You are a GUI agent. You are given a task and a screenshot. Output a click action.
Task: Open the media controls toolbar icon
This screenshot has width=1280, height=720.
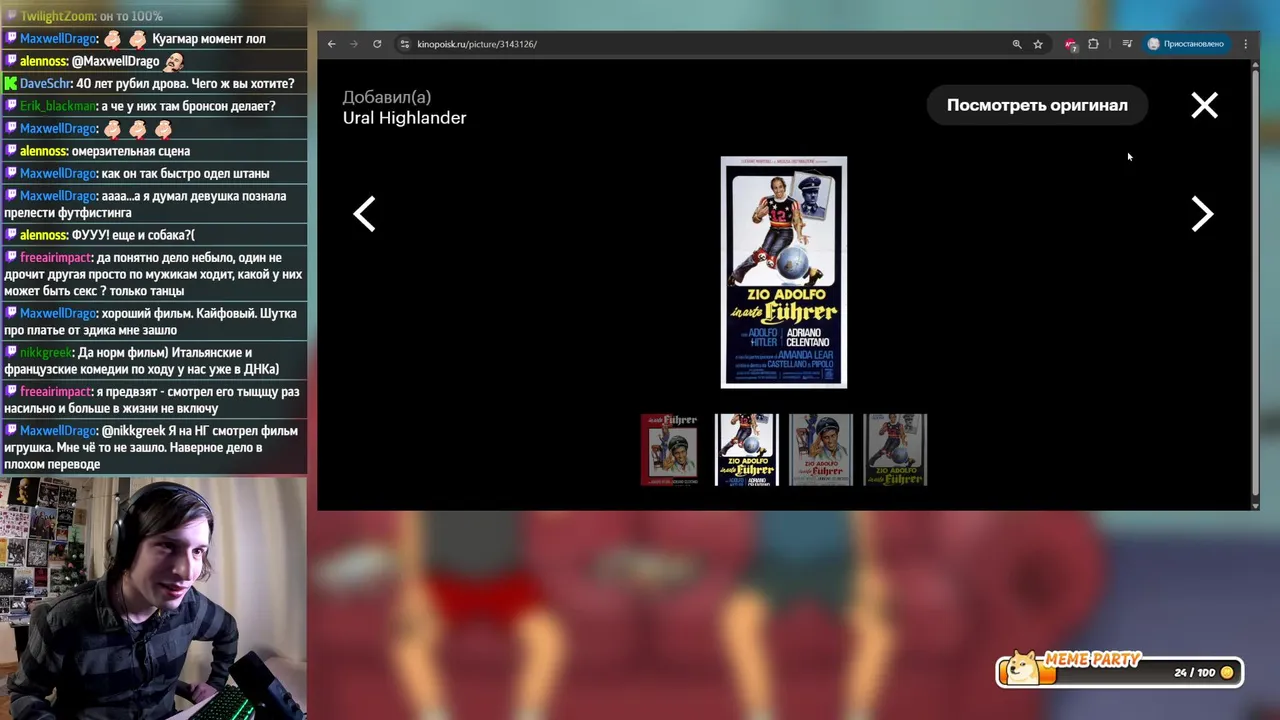pyautogui.click(x=1127, y=44)
